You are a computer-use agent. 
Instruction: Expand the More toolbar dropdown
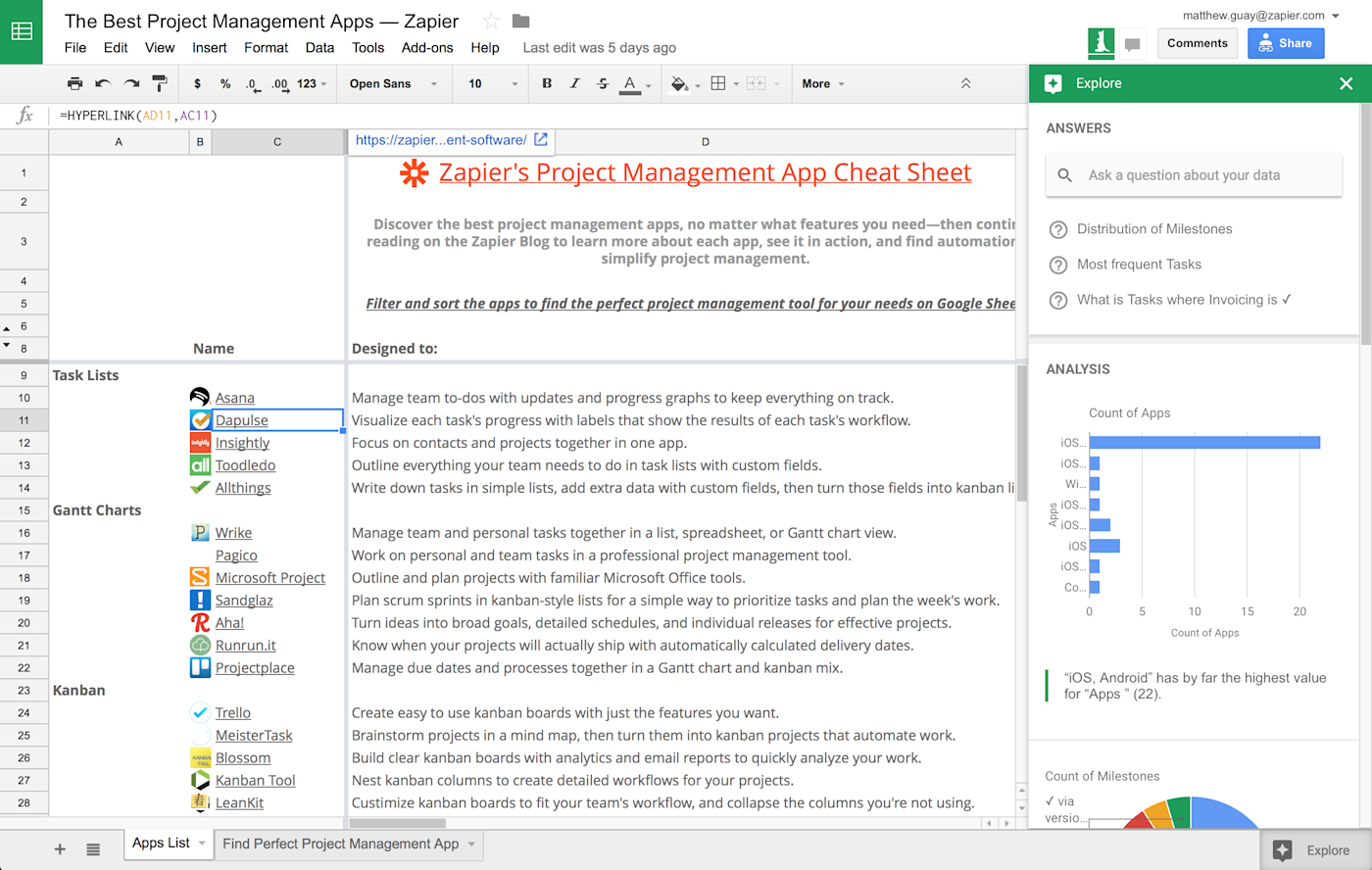[822, 84]
